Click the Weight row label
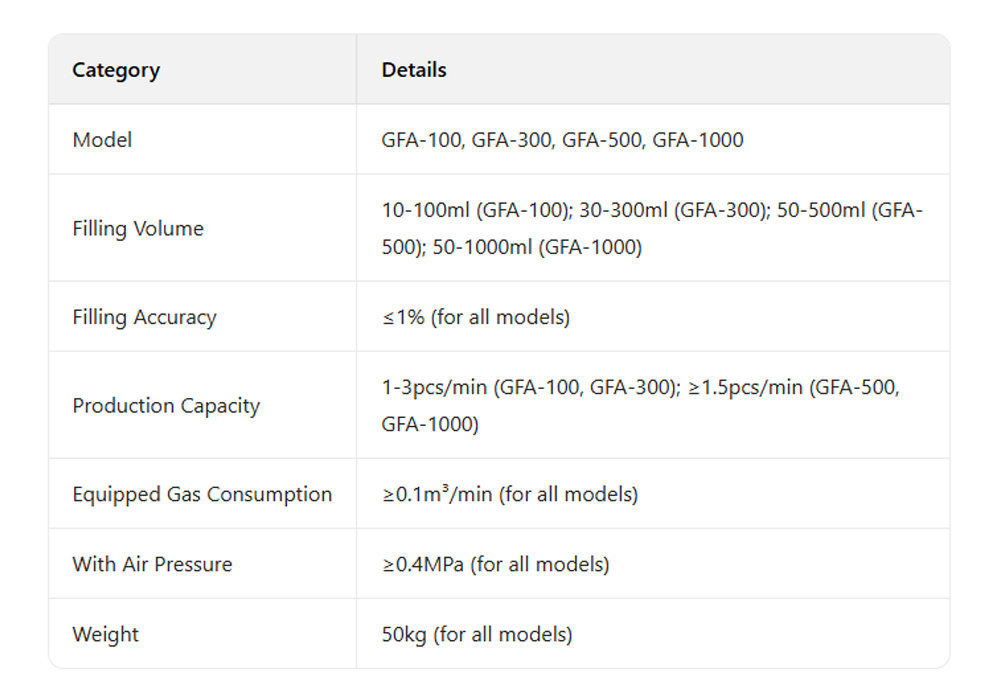Image resolution: width=1000 pixels, height=700 pixels. tap(106, 634)
